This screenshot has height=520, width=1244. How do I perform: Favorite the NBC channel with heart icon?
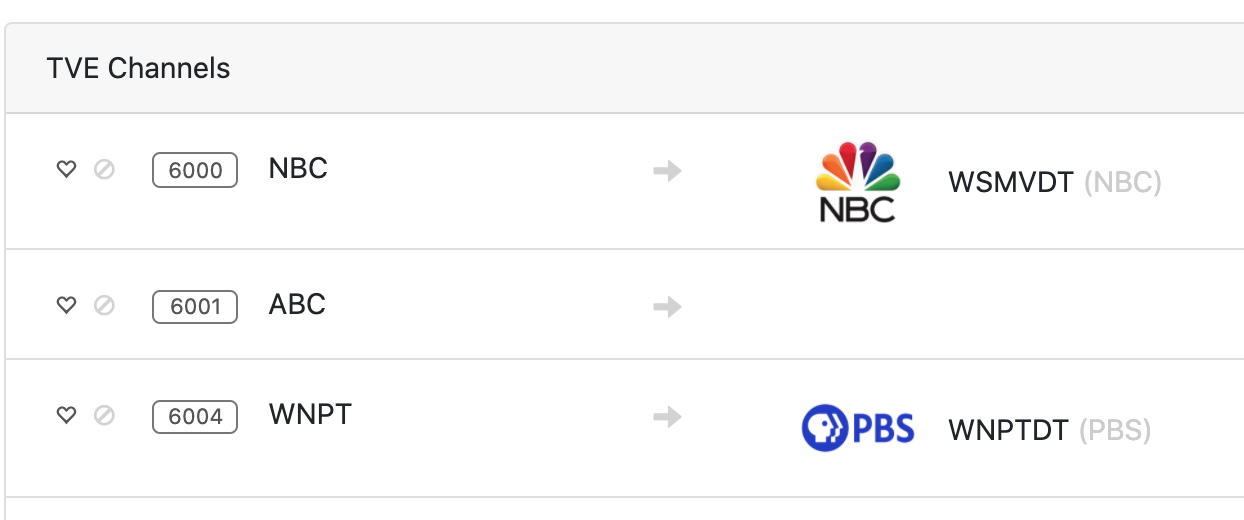click(66, 170)
